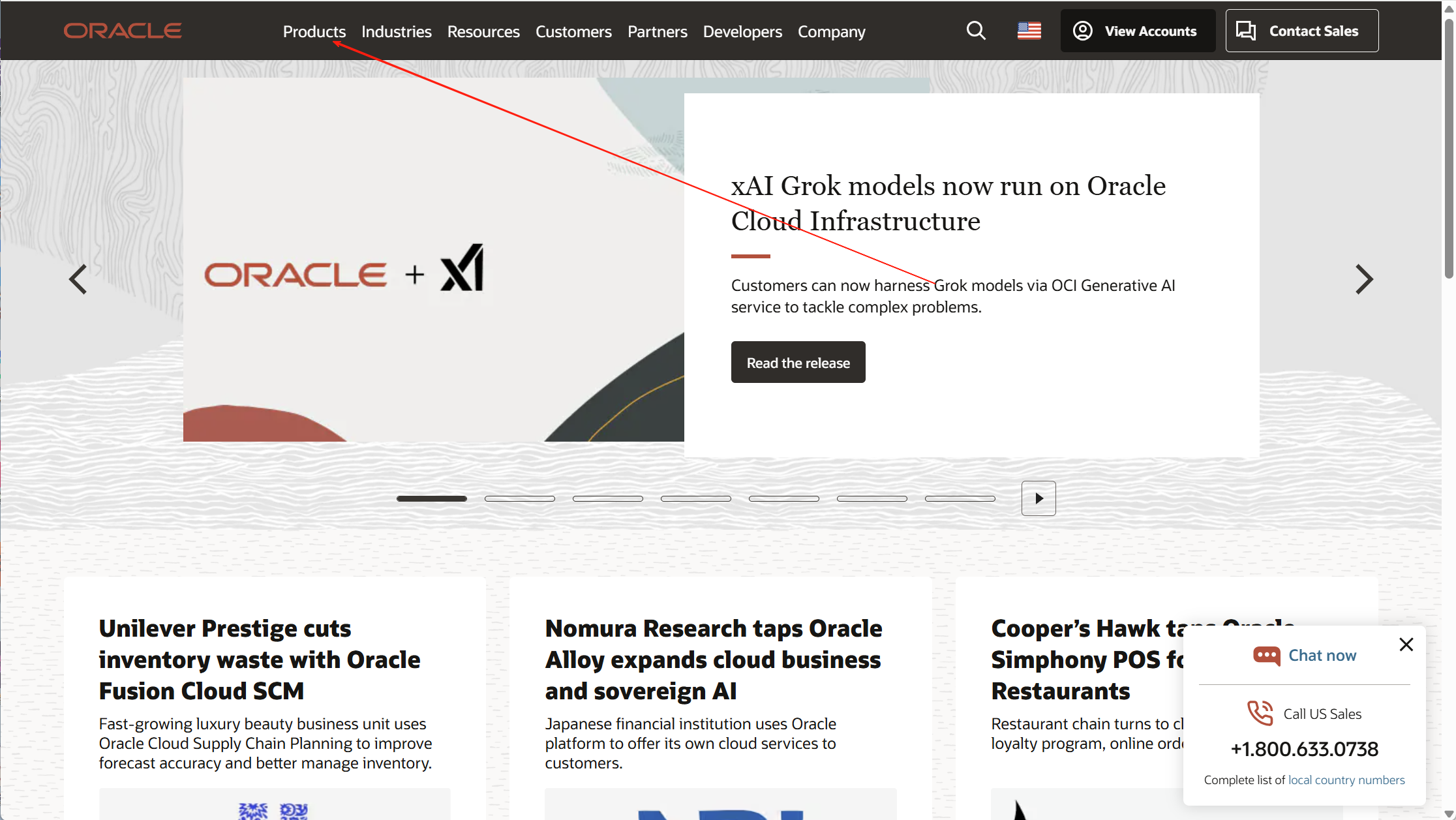Open the Nomura Research story headline
This screenshot has width=1456, height=820.
click(x=714, y=660)
